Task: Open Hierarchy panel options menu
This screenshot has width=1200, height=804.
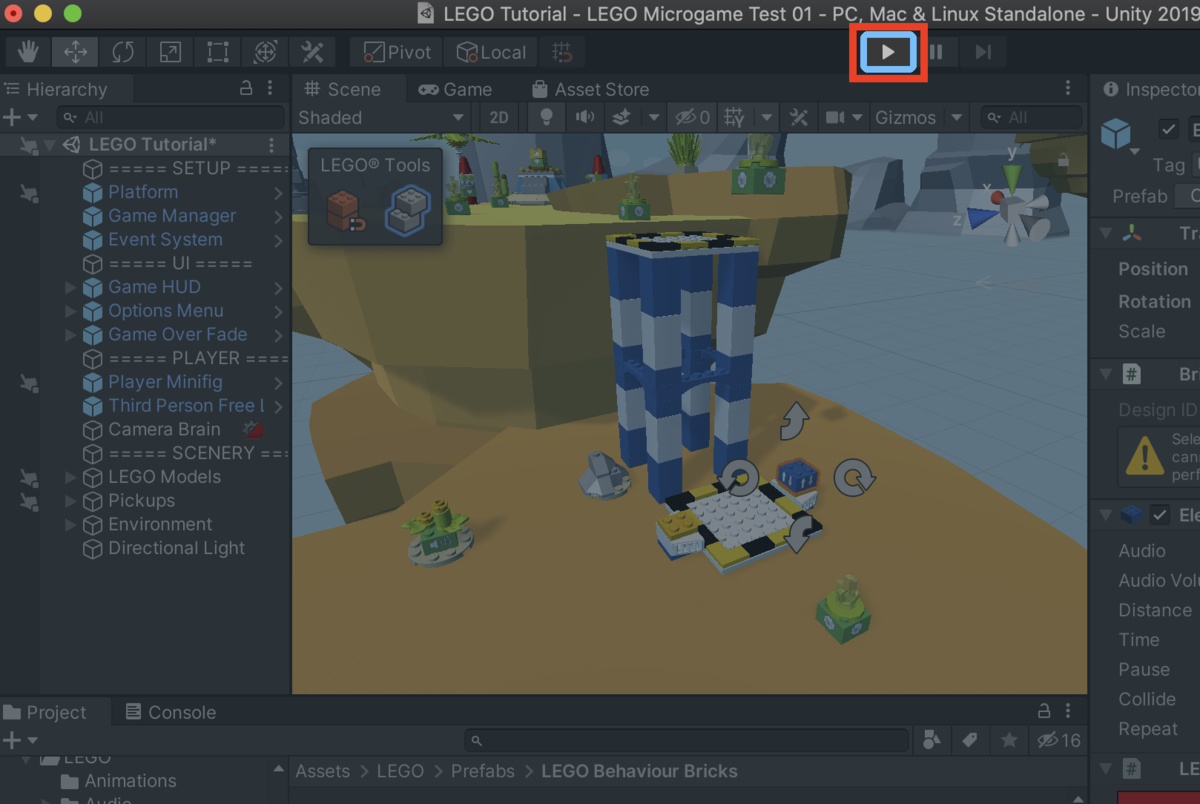Action: coord(271,88)
